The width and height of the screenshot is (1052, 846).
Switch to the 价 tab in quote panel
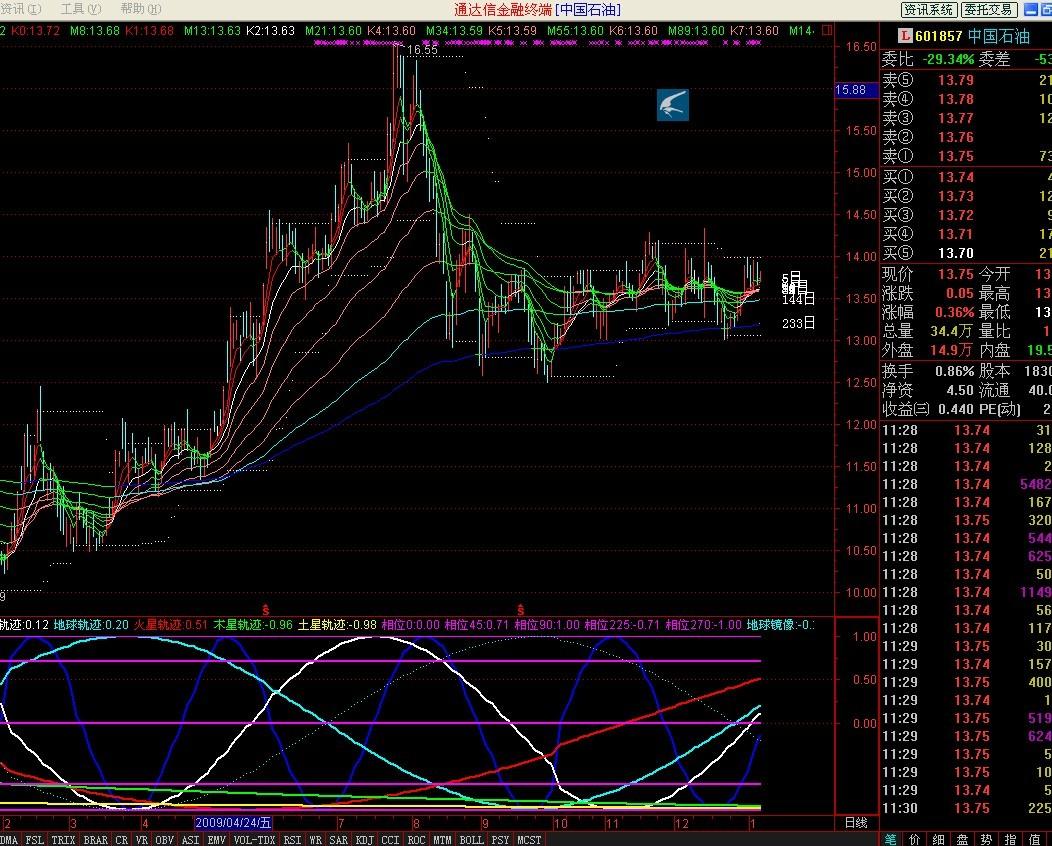tap(915, 839)
